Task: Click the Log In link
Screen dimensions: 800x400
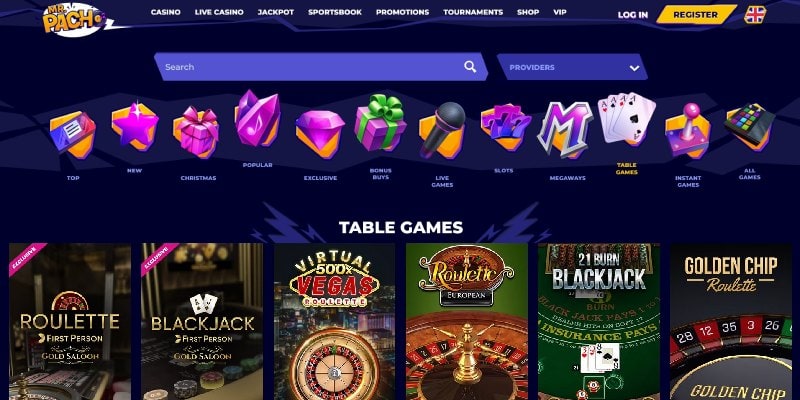Action: [x=633, y=15]
